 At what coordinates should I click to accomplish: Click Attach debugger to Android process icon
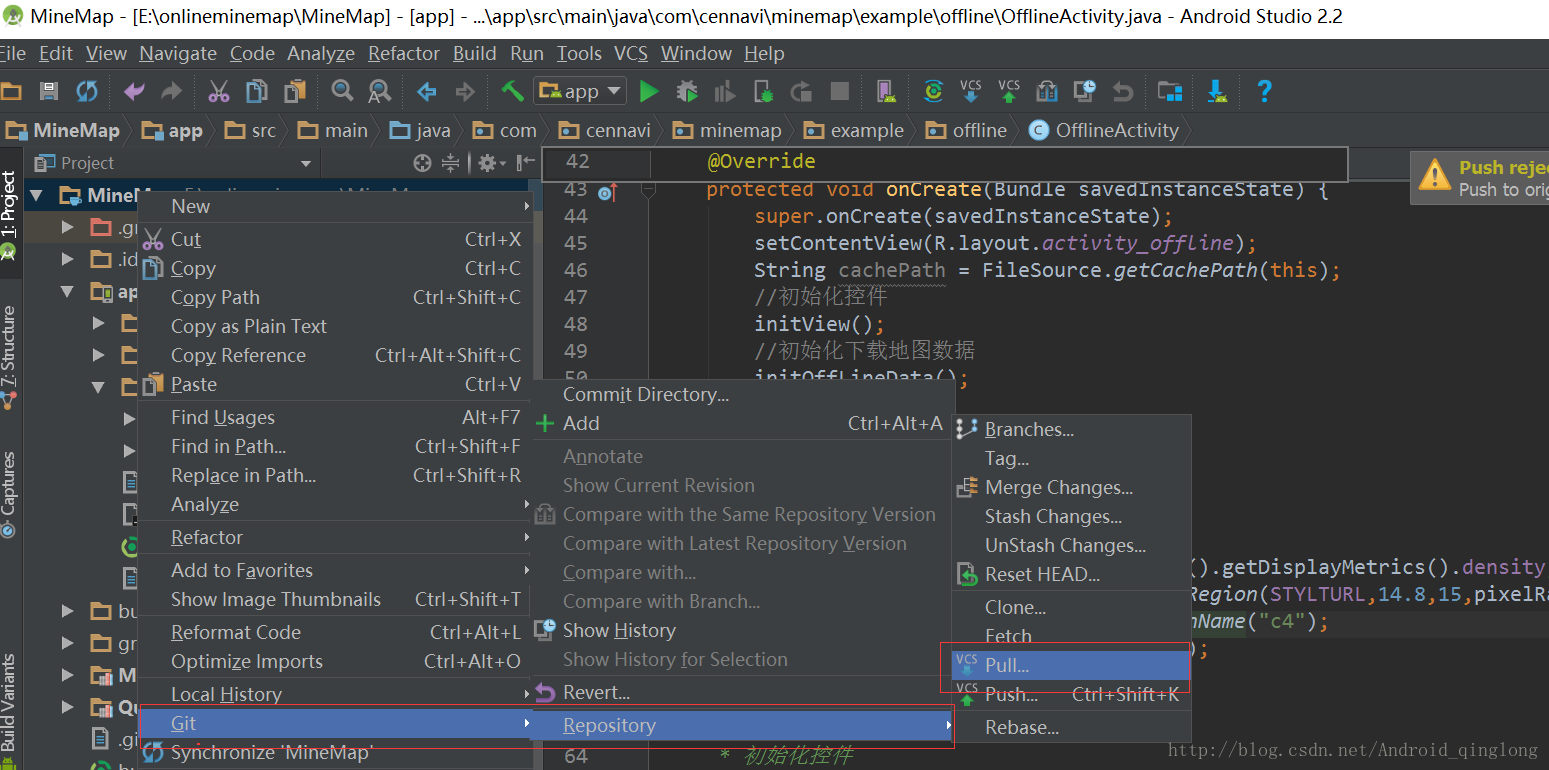(x=763, y=92)
